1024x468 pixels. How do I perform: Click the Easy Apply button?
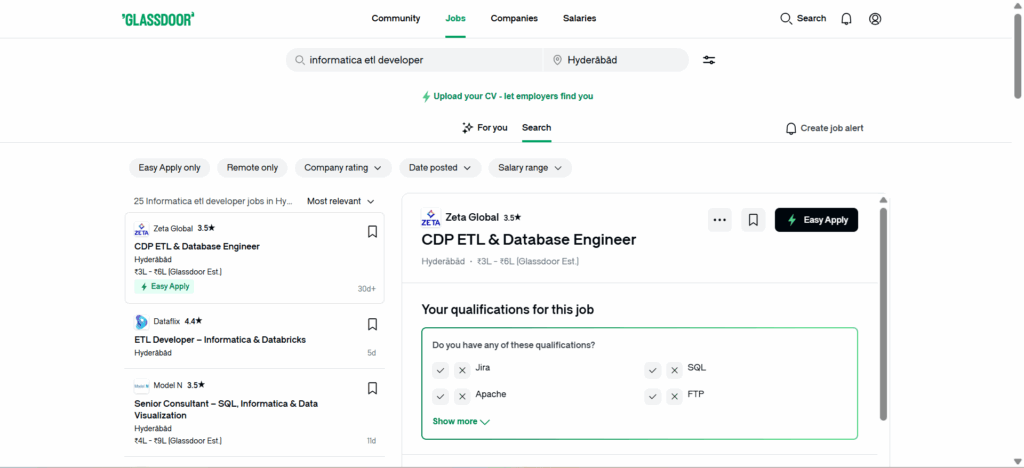tap(816, 220)
